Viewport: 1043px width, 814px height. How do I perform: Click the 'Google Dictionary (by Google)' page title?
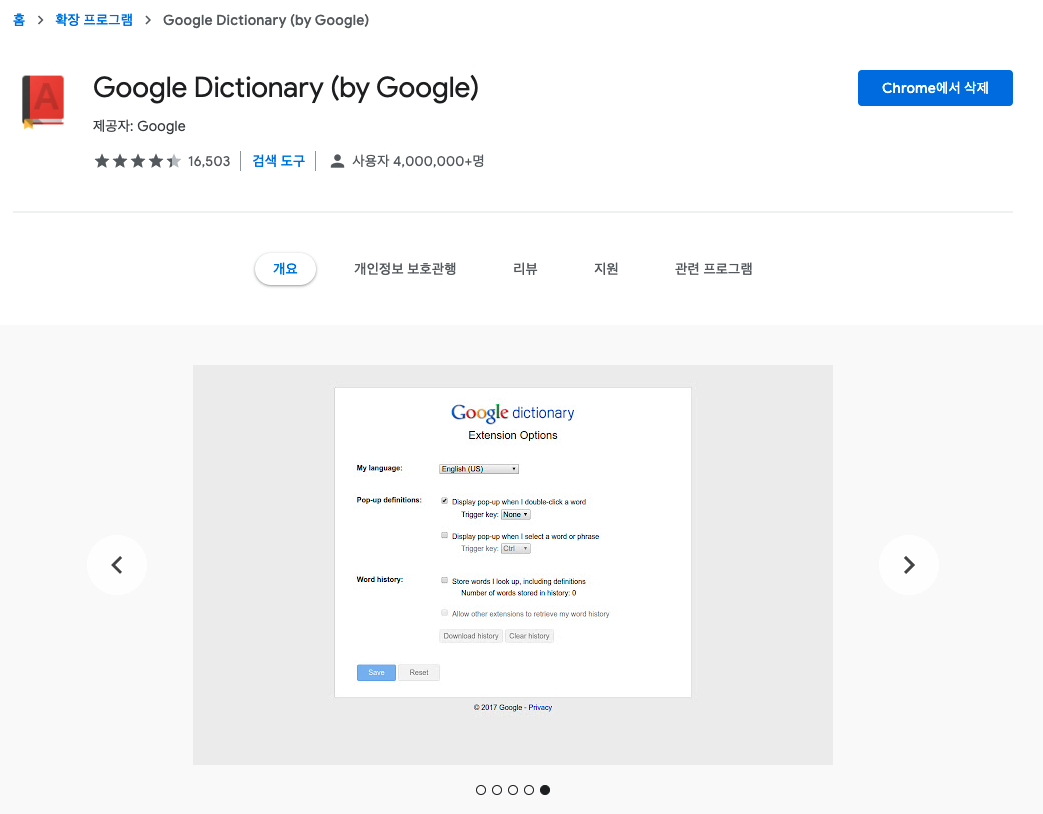pos(286,88)
